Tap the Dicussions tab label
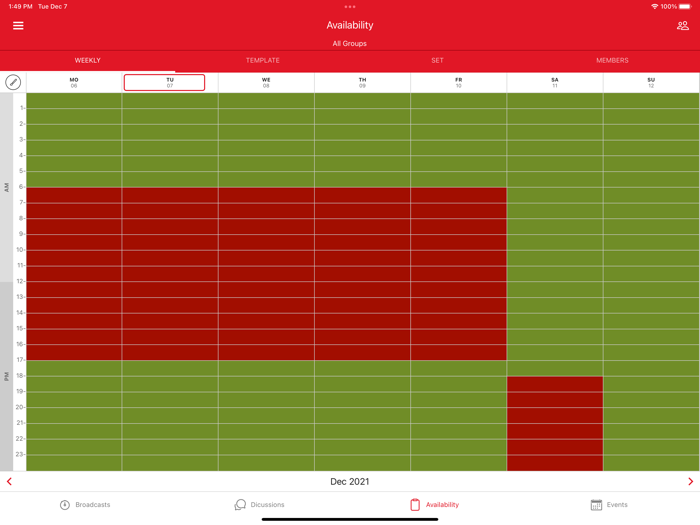This screenshot has width=700, height=525. click(x=267, y=504)
